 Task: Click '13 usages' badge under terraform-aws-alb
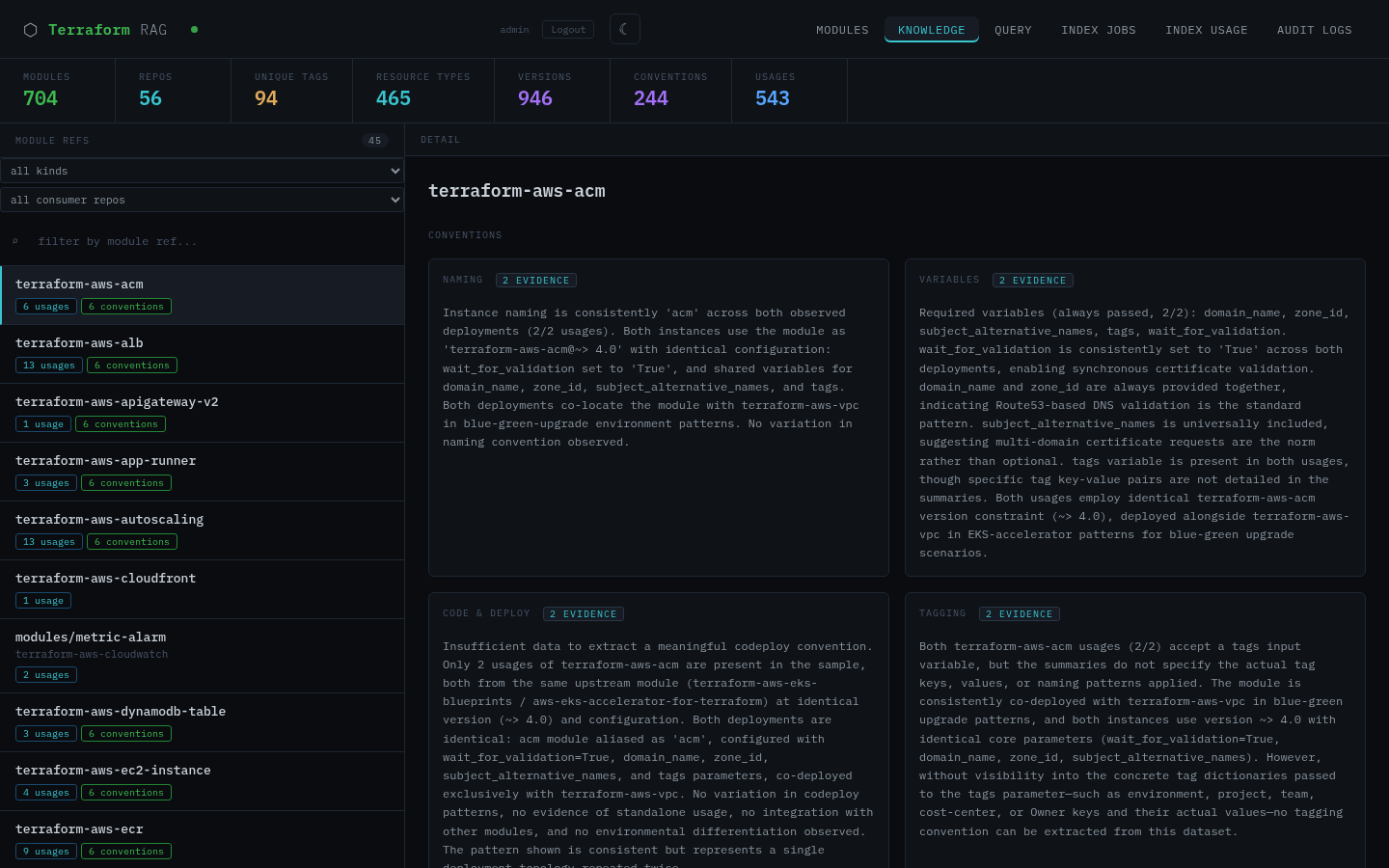pyautogui.click(x=49, y=366)
